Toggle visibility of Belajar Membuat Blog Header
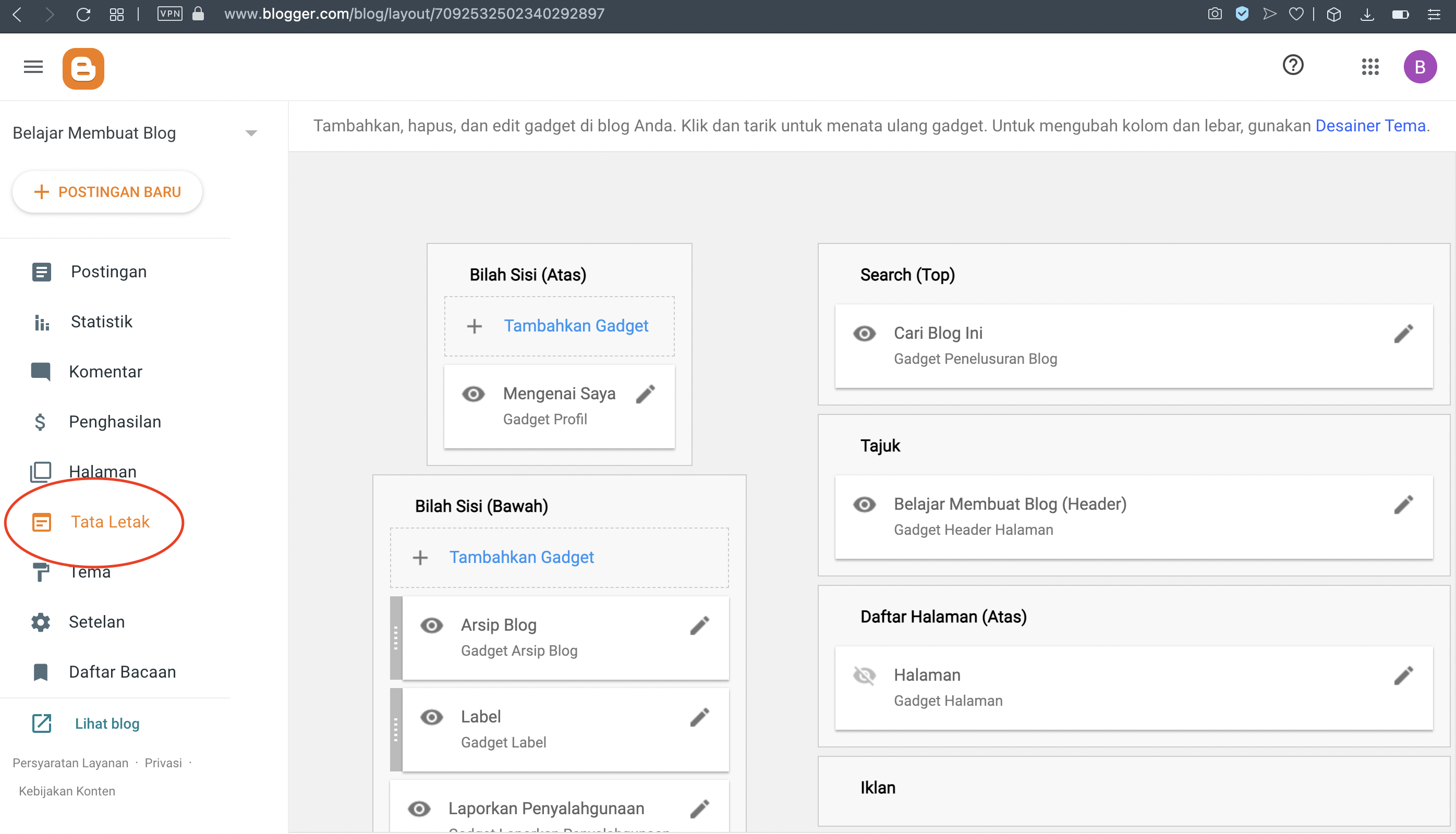 tap(864, 505)
